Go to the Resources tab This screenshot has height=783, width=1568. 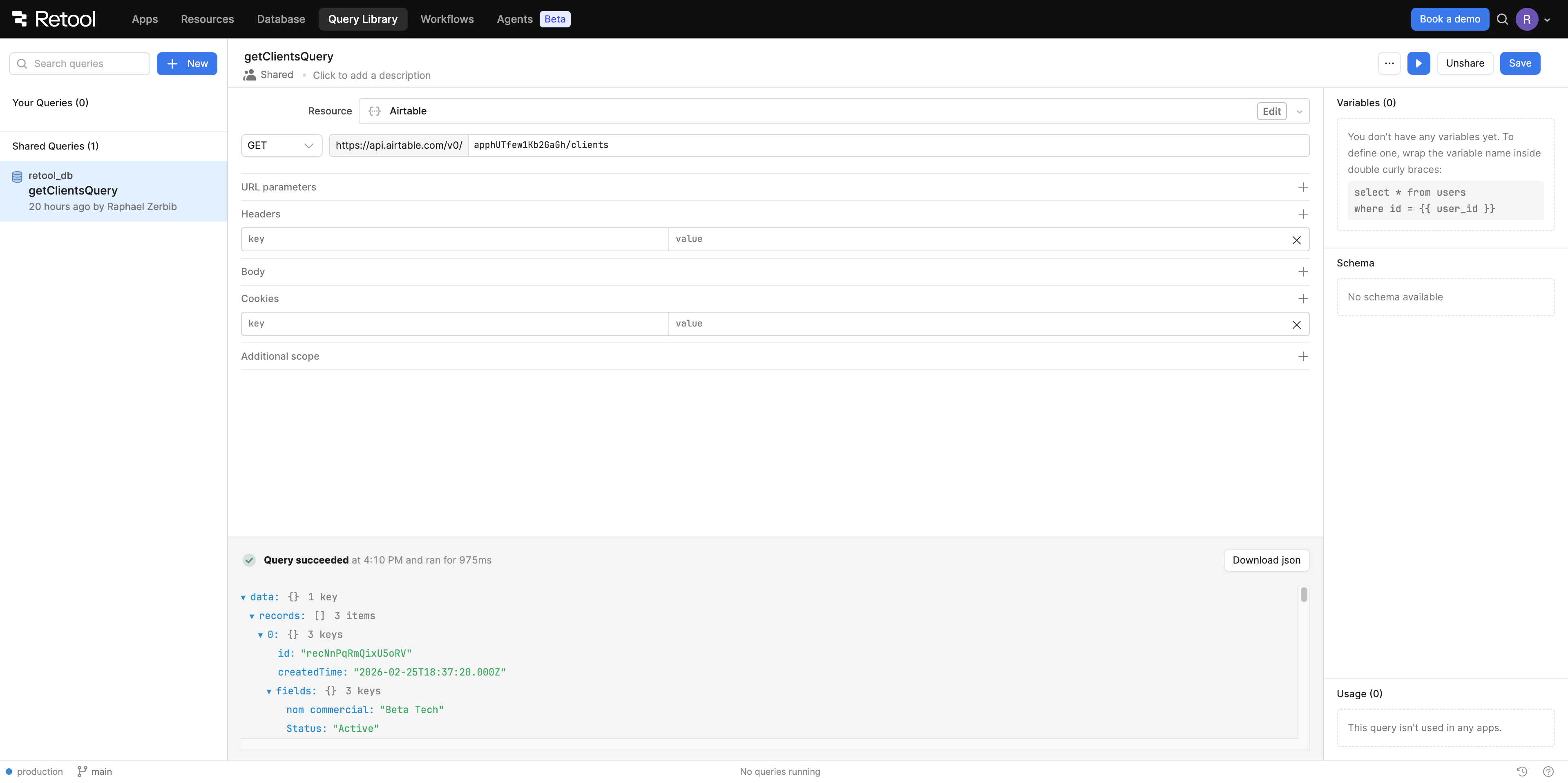coord(207,19)
